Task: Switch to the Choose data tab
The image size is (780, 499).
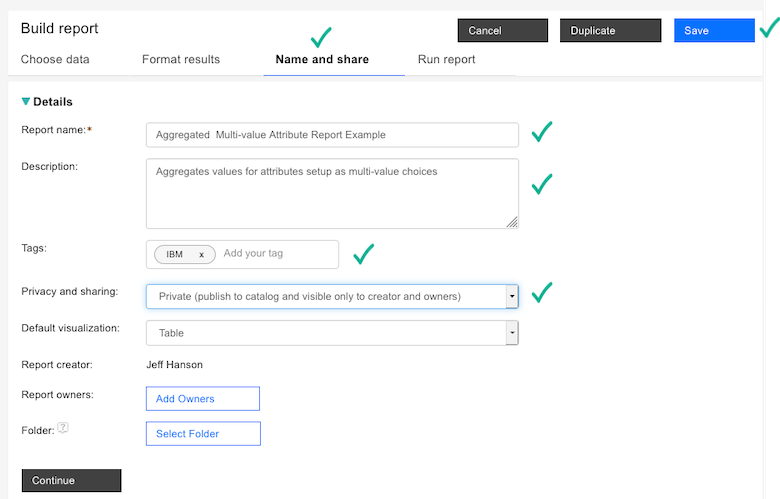Action: tap(55, 59)
